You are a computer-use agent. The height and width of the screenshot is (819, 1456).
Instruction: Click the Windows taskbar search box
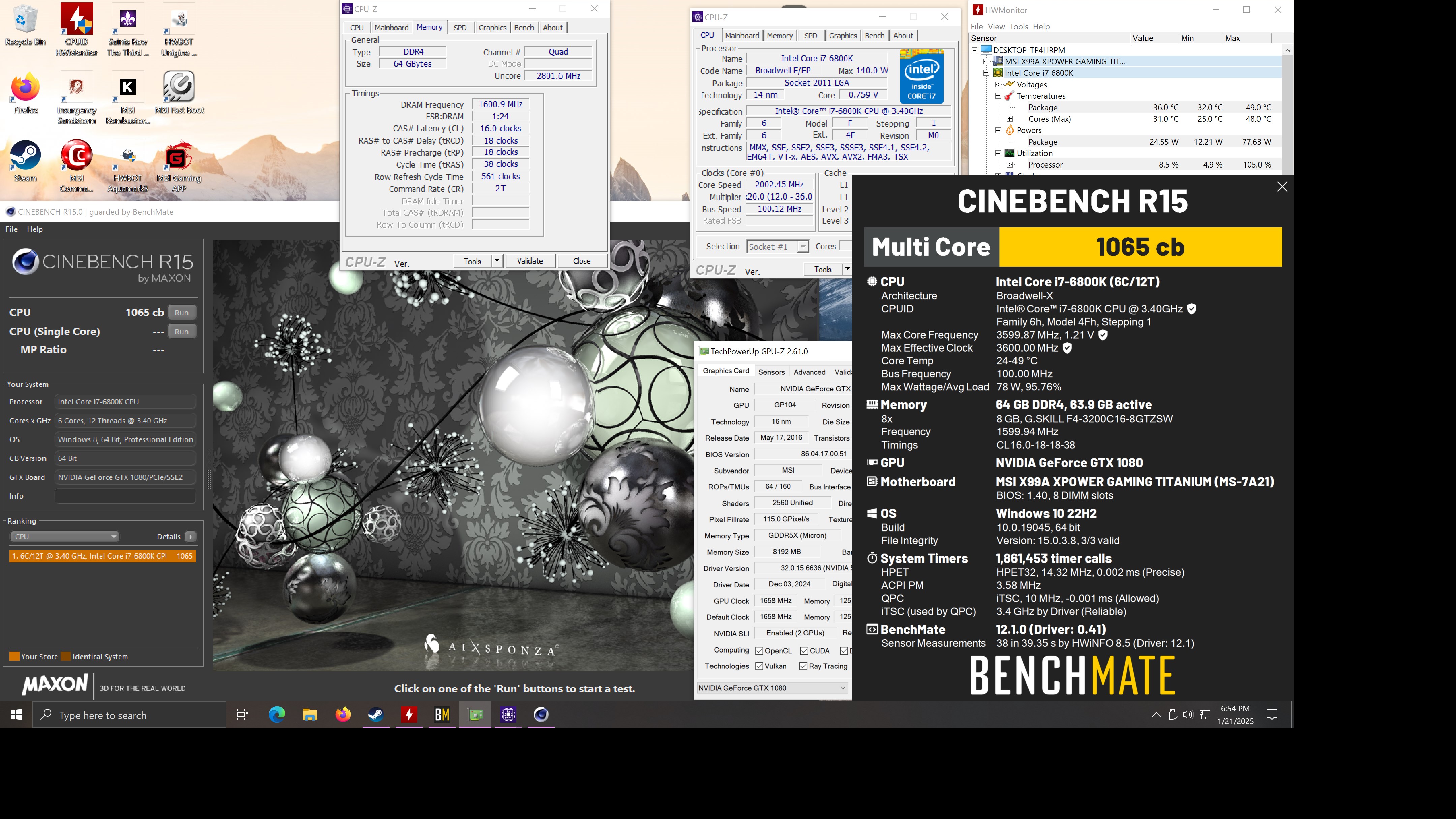coord(129,715)
